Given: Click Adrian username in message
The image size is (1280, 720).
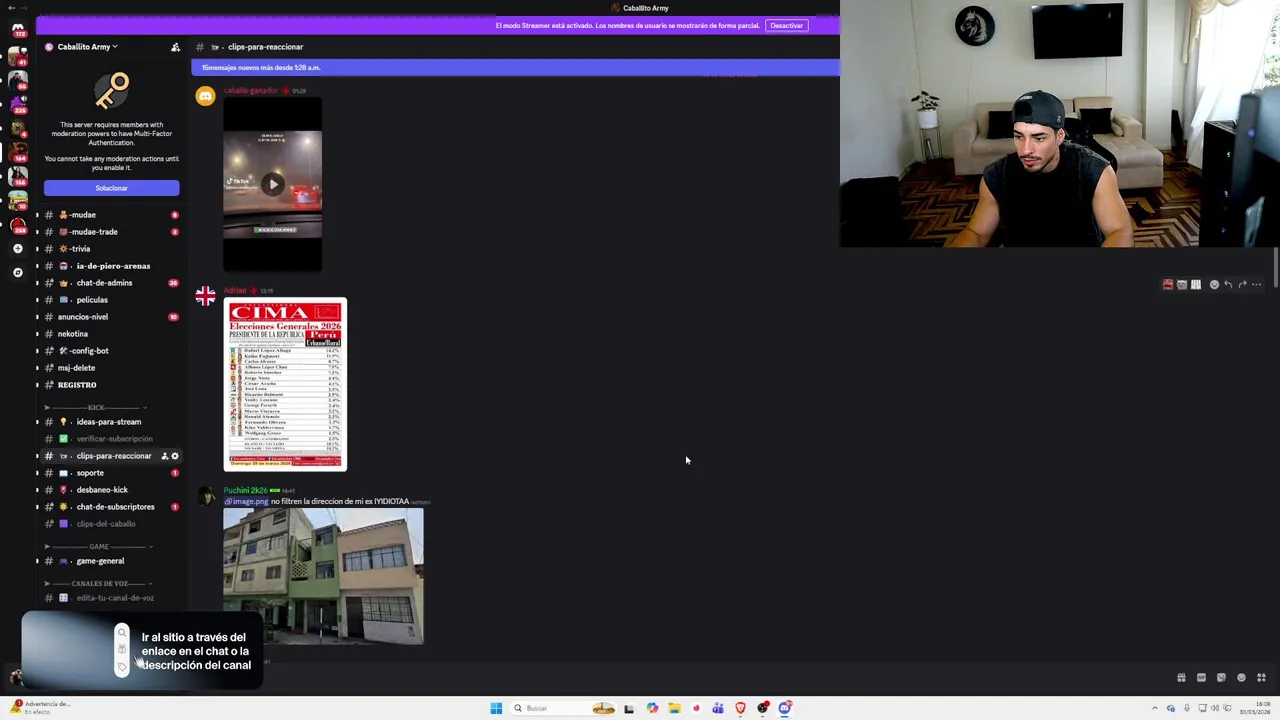Looking at the screenshot, I should [235, 291].
